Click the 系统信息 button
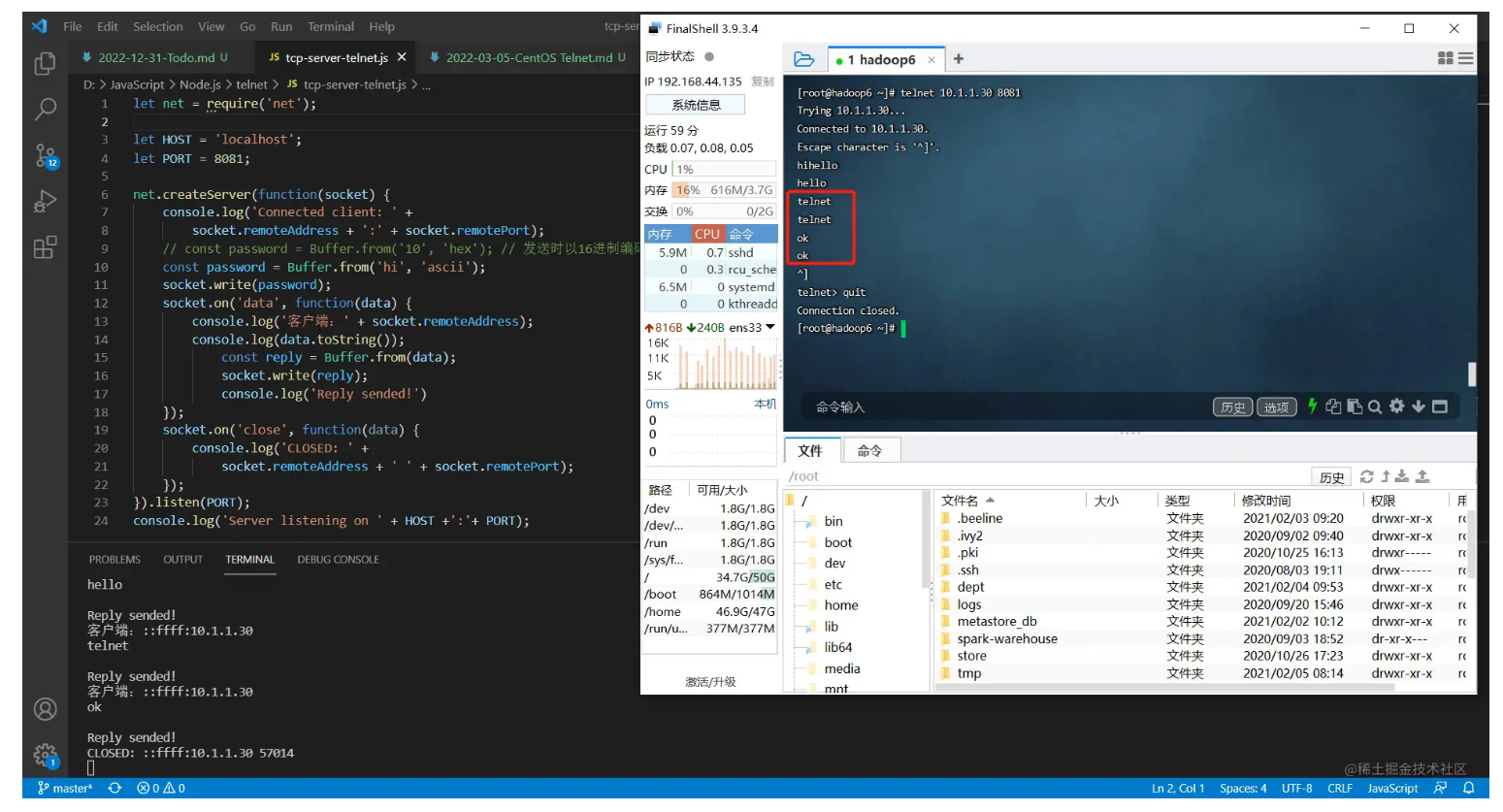 [x=696, y=105]
